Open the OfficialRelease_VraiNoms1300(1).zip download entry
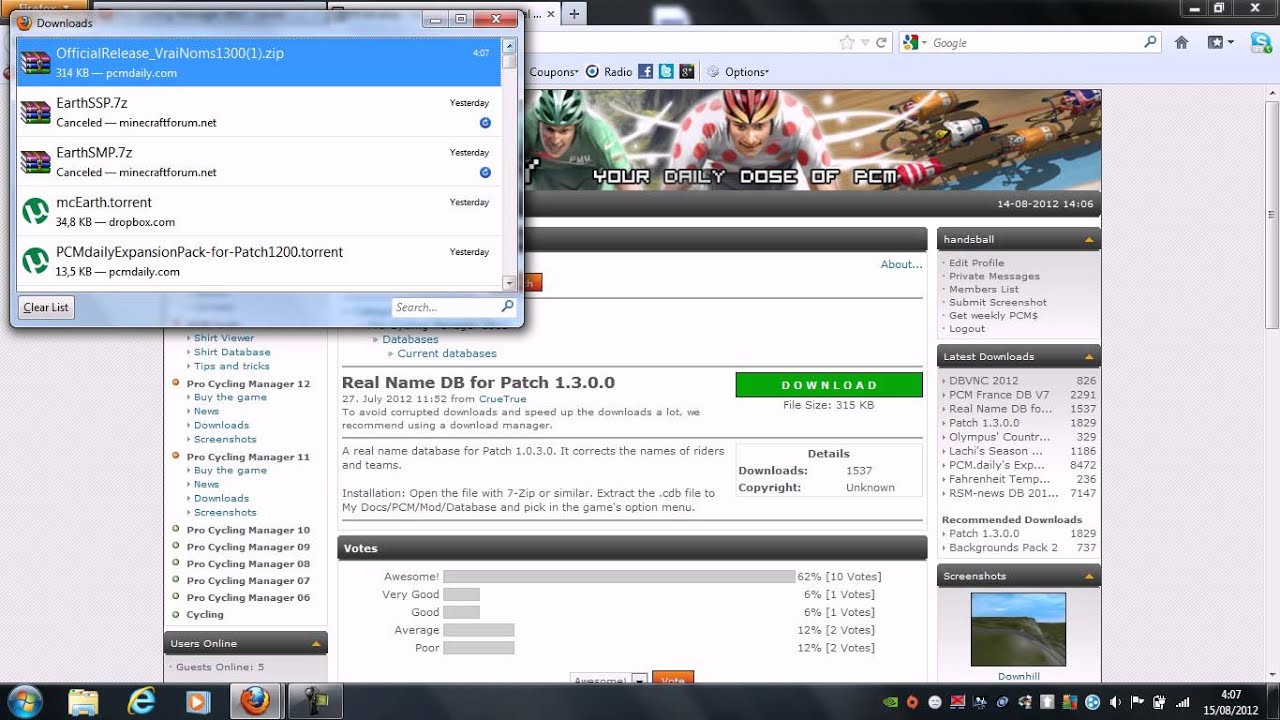 (258, 62)
